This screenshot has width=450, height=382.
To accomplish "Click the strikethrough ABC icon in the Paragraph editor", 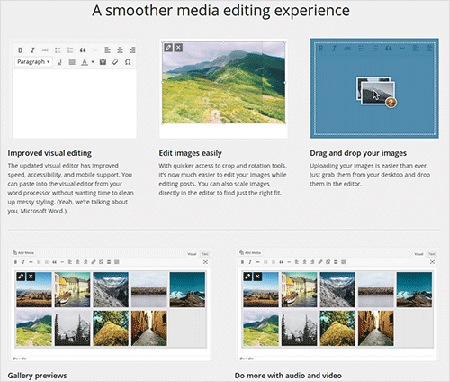I will 45,50.
